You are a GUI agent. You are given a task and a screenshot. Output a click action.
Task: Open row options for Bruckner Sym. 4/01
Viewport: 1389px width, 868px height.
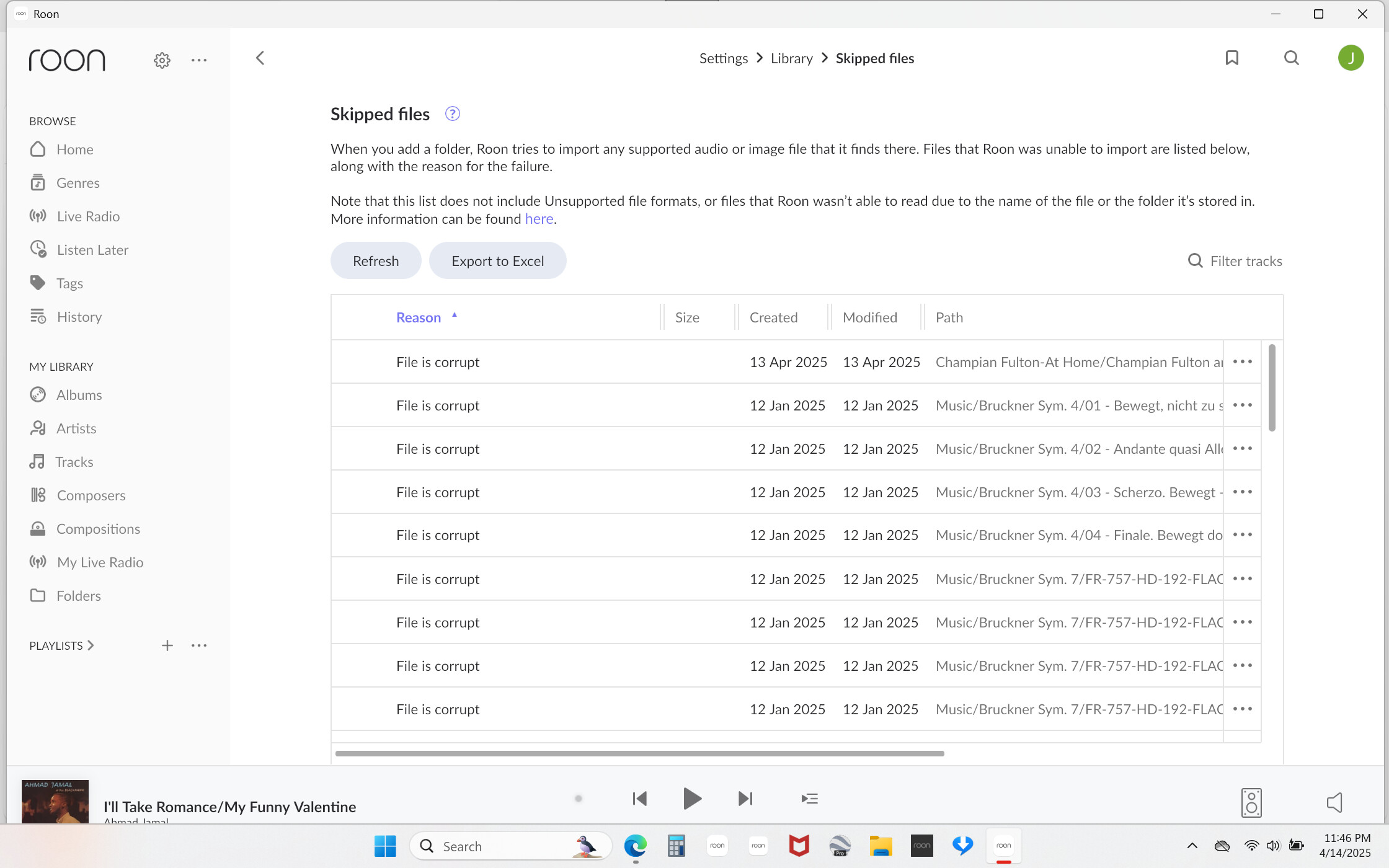(x=1243, y=405)
